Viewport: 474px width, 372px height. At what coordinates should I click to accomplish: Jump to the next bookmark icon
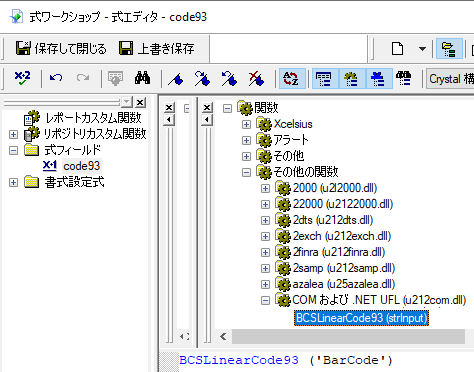click(x=202, y=79)
